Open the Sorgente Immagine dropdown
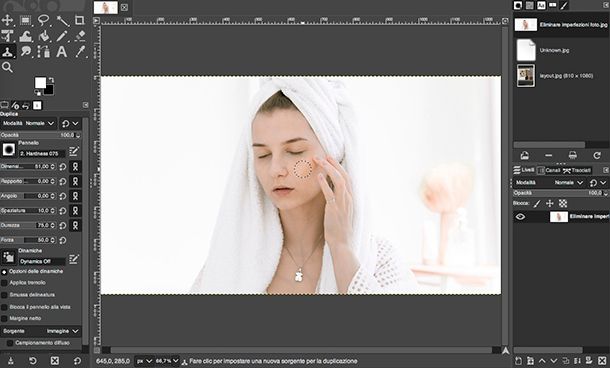 (41, 331)
